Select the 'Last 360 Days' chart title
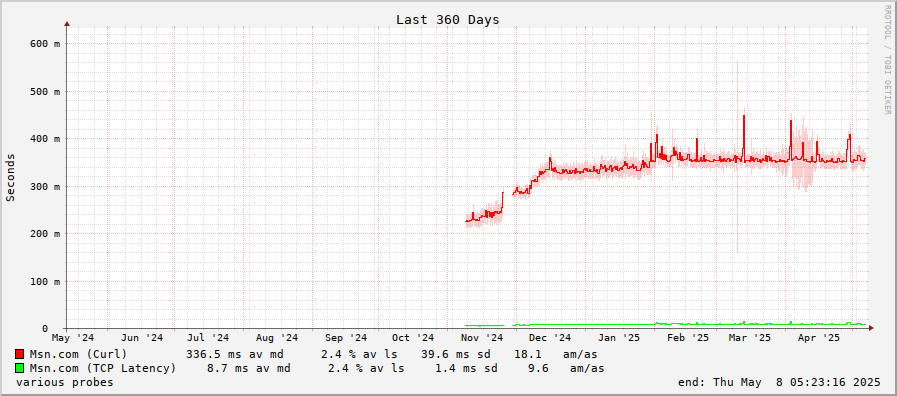 point(447,19)
